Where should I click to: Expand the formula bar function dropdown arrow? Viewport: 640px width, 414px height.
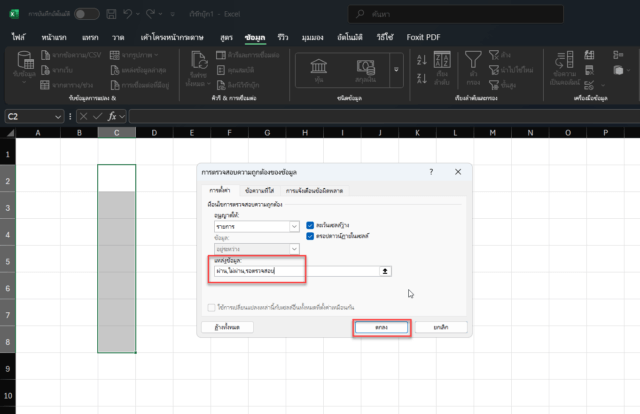click(x=122, y=117)
